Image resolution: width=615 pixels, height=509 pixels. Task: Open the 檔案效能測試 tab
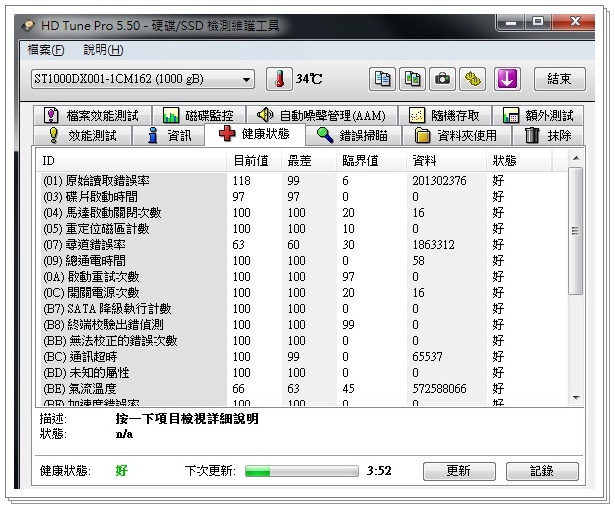pyautogui.click(x=92, y=115)
